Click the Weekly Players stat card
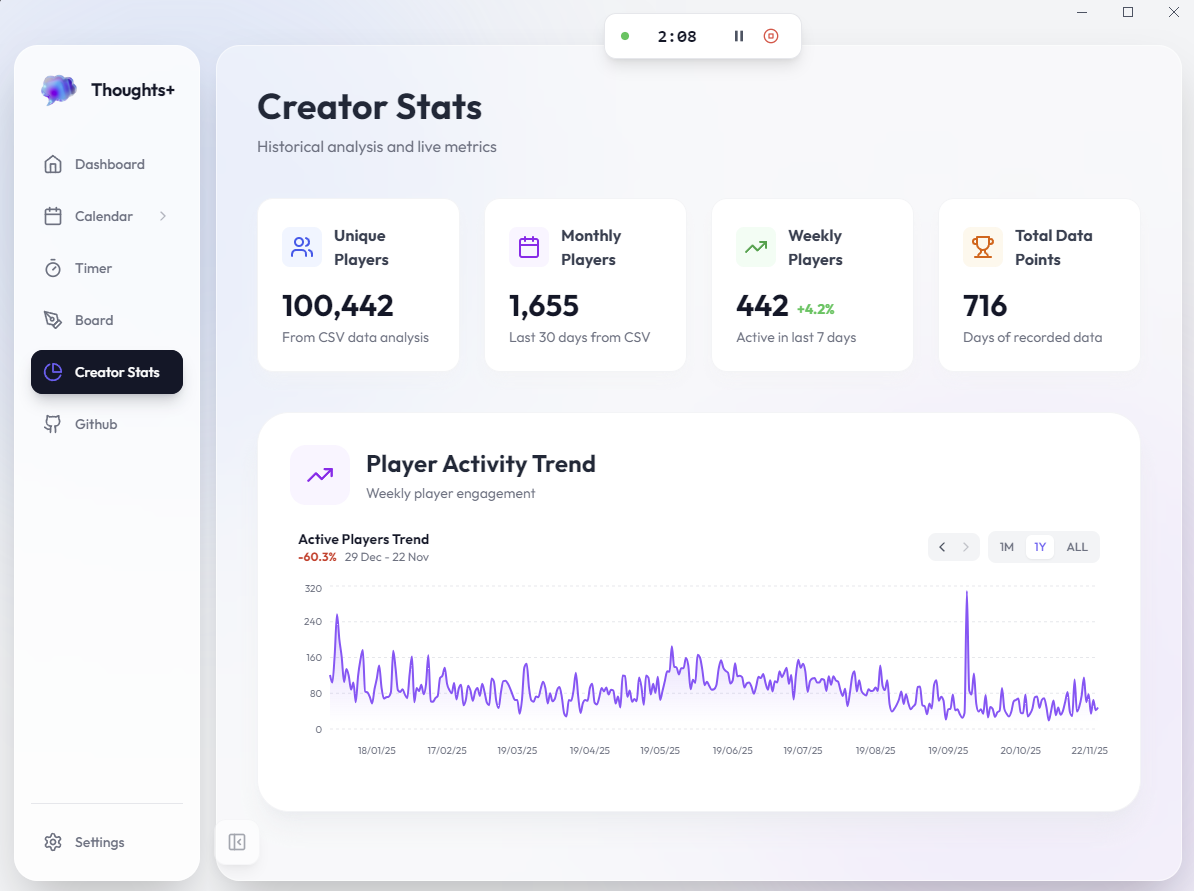Viewport: 1194px width, 891px height. point(812,285)
